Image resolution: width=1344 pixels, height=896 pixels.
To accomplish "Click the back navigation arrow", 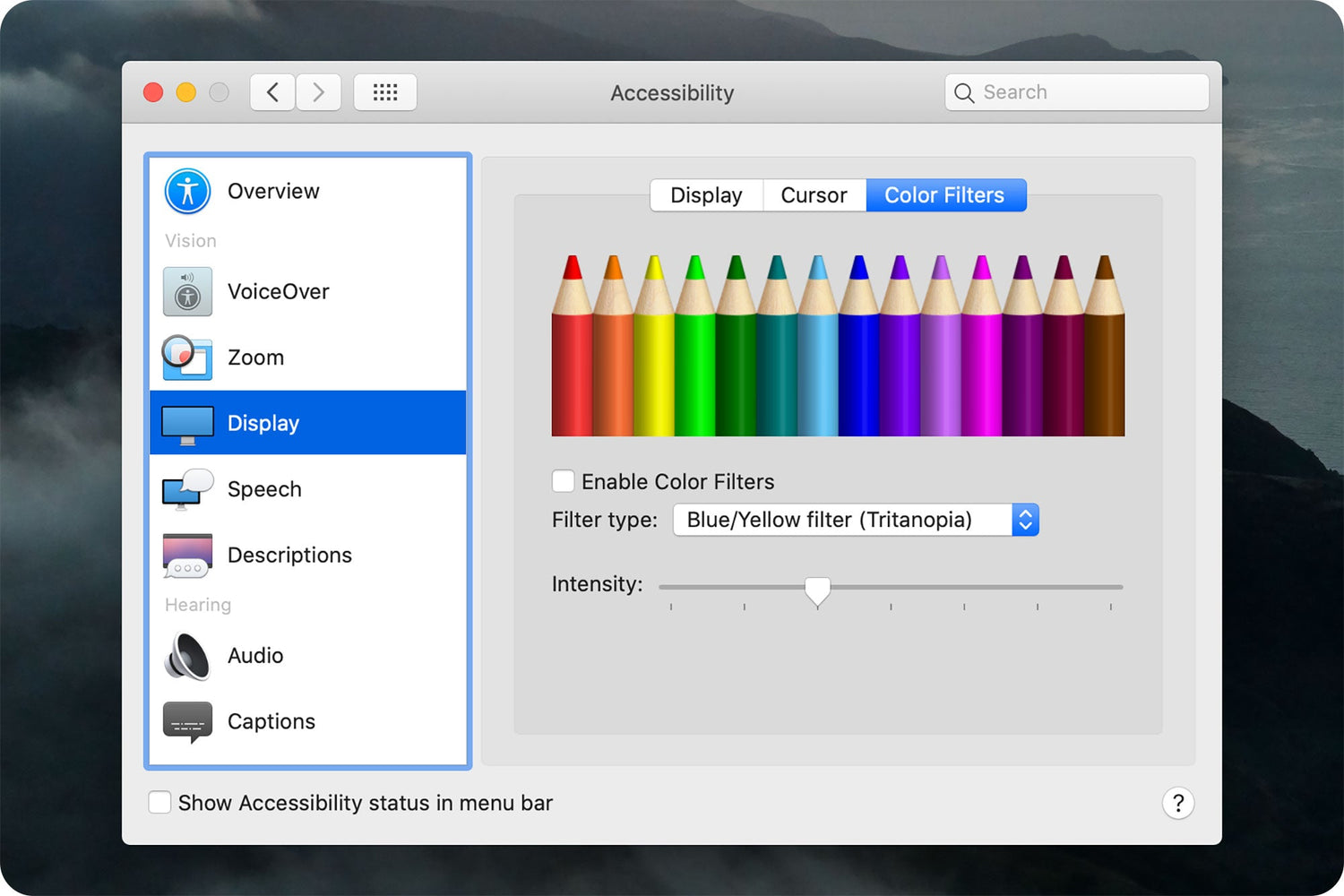I will point(272,91).
